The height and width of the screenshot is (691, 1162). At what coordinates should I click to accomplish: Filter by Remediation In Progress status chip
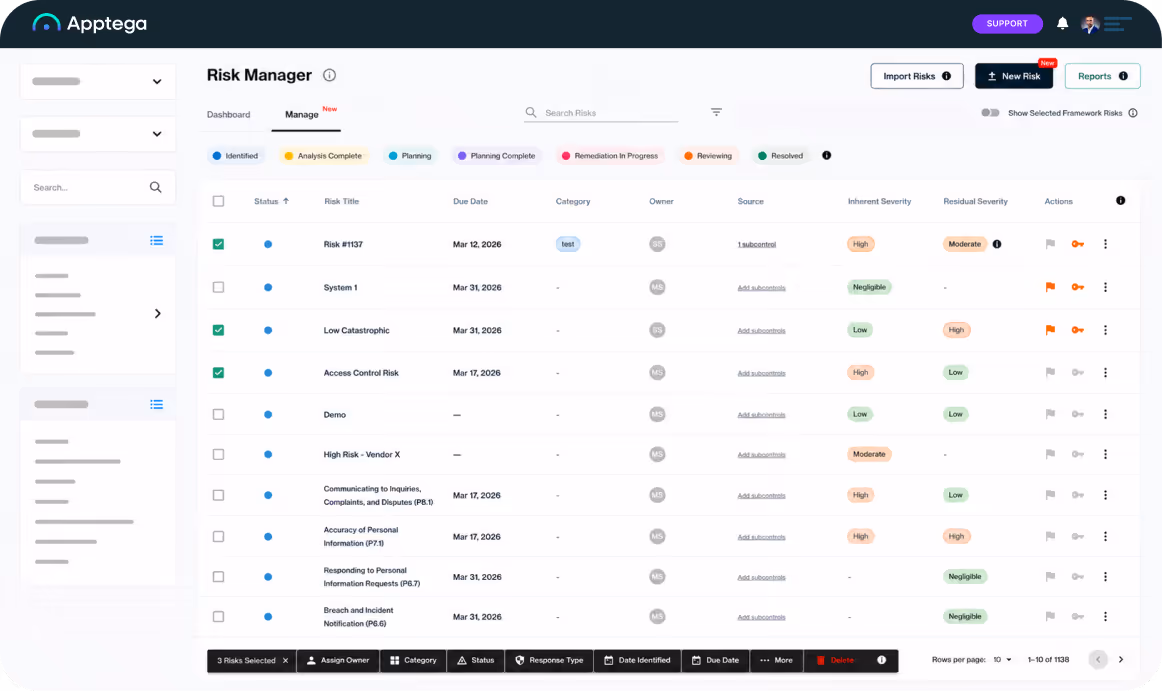coord(609,156)
